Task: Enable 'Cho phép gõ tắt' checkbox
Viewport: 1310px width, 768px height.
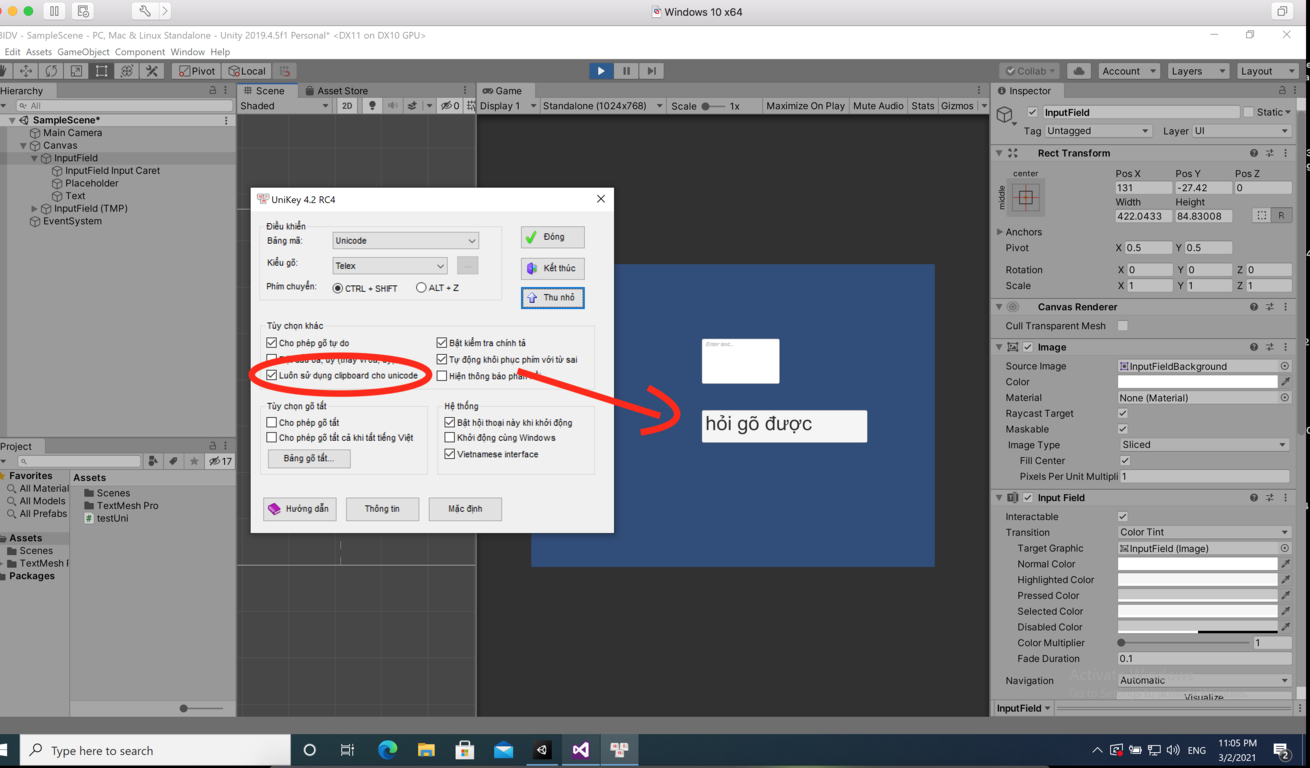Action: pyautogui.click(x=272, y=422)
